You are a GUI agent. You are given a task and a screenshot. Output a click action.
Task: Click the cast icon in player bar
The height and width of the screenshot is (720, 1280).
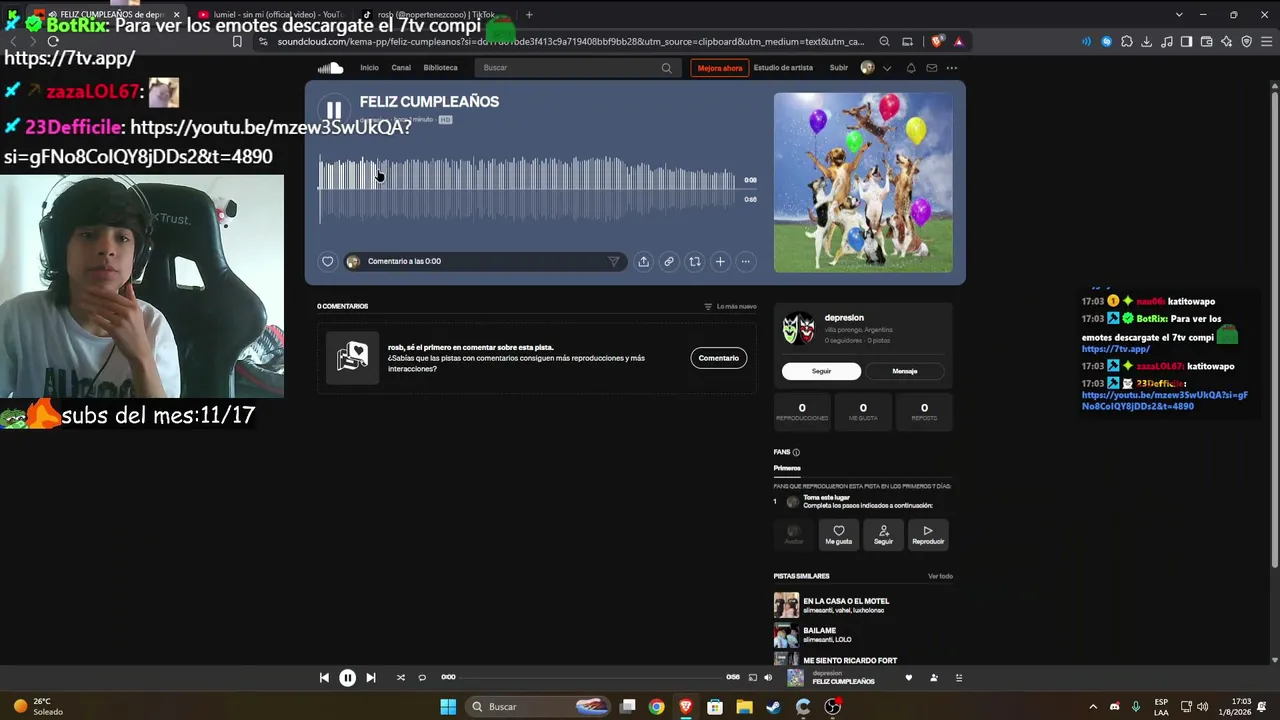coord(753,678)
